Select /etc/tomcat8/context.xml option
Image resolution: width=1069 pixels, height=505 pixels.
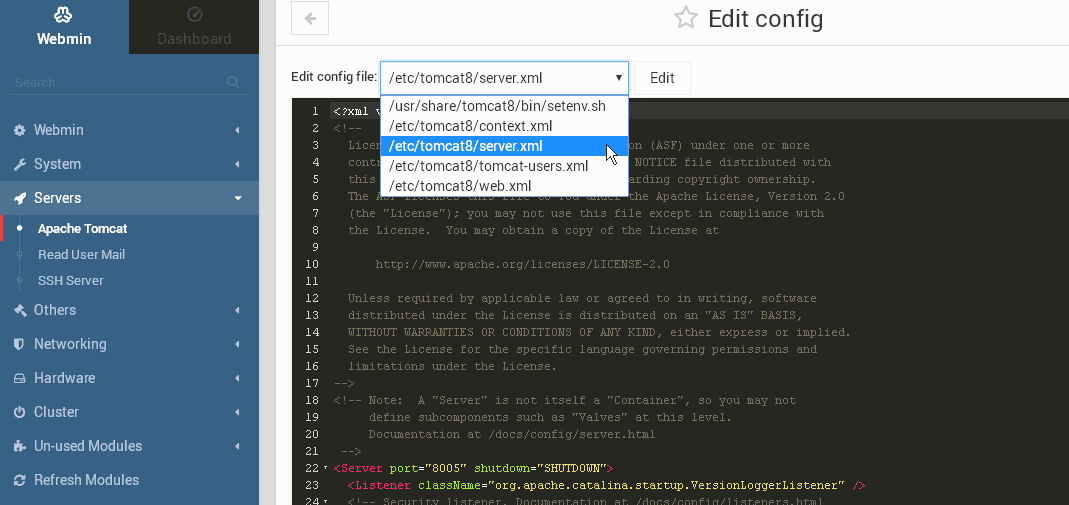505,126
